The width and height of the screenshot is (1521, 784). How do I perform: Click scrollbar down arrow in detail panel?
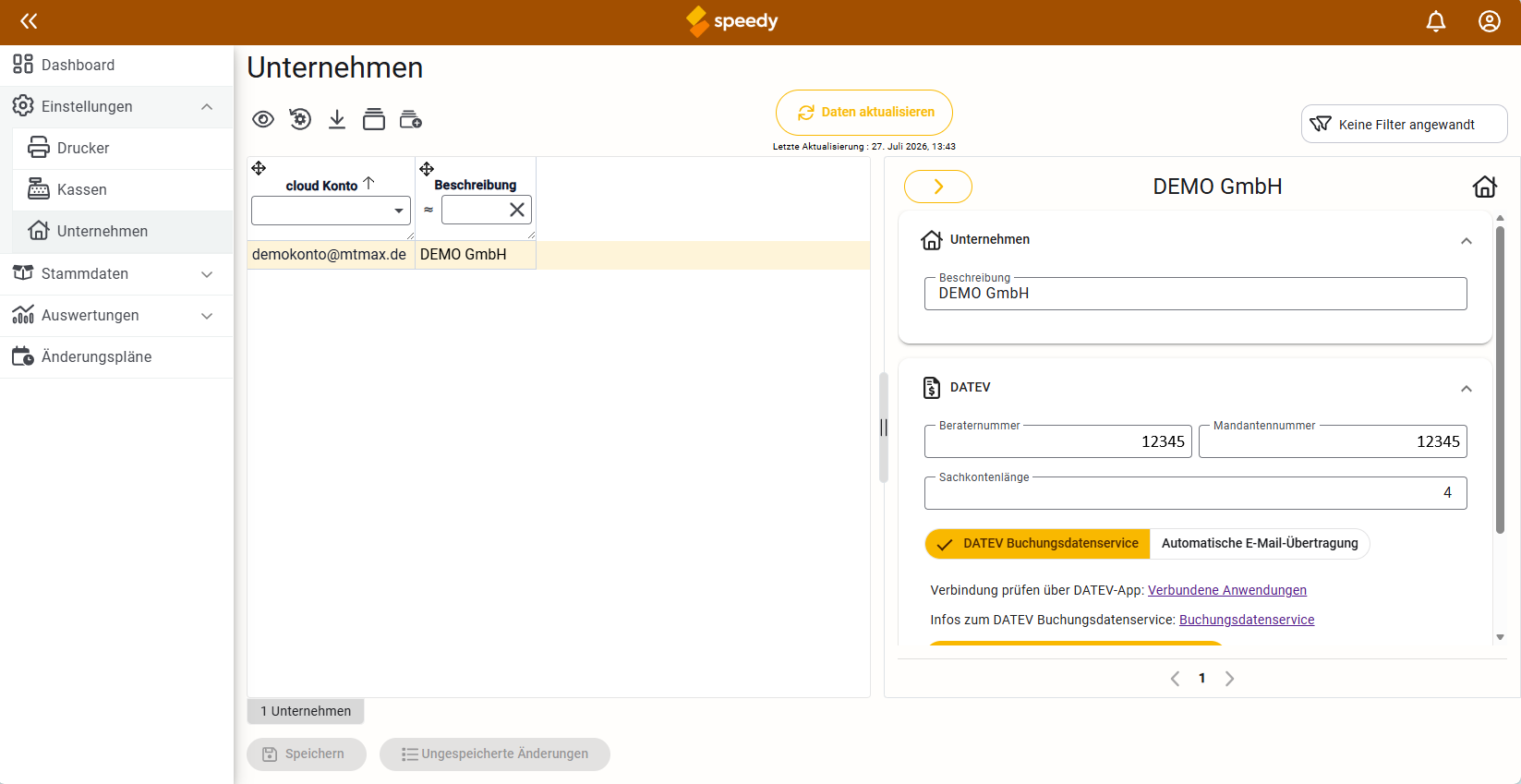click(1500, 637)
